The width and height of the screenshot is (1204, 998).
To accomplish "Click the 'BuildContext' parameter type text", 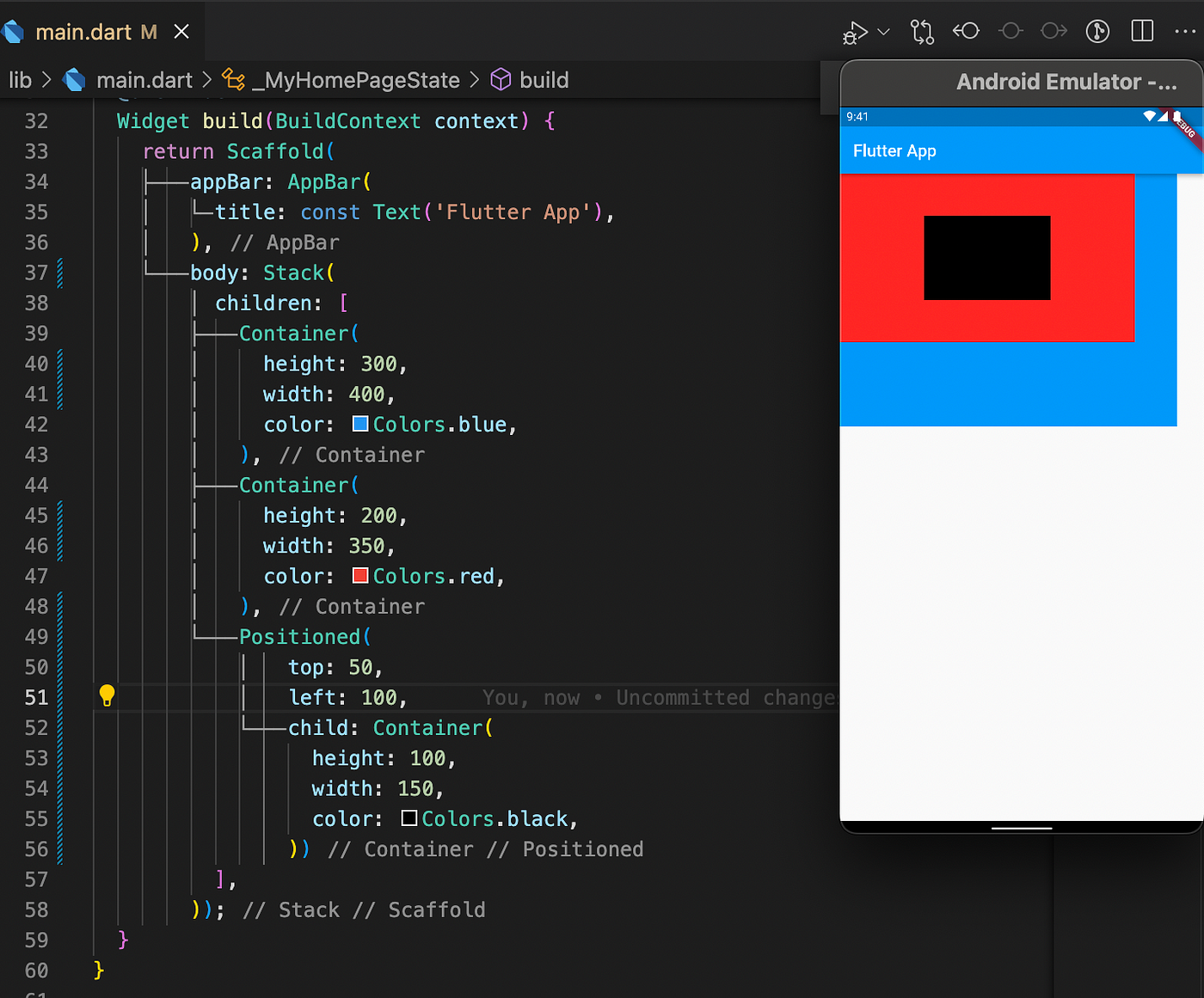I will pyautogui.click(x=348, y=121).
